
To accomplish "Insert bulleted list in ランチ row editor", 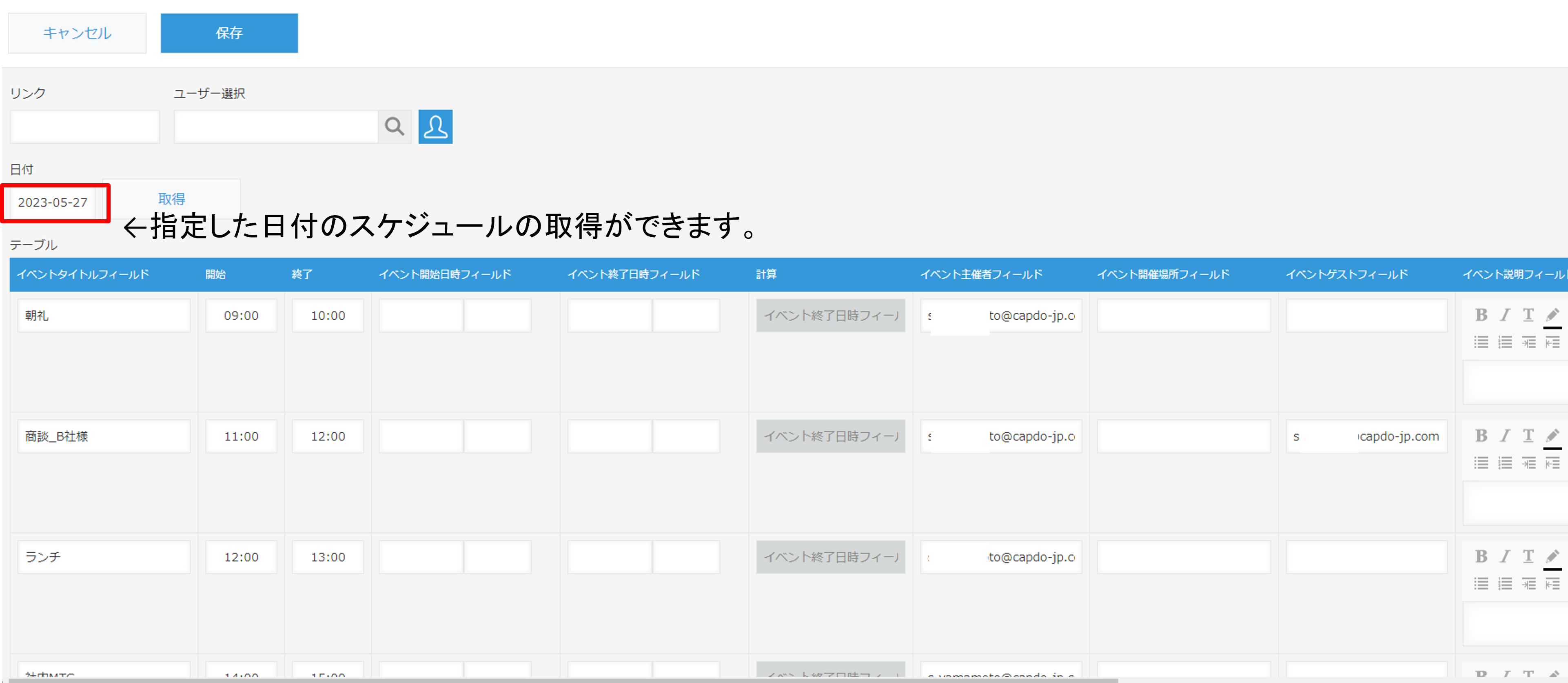I will click(1481, 584).
